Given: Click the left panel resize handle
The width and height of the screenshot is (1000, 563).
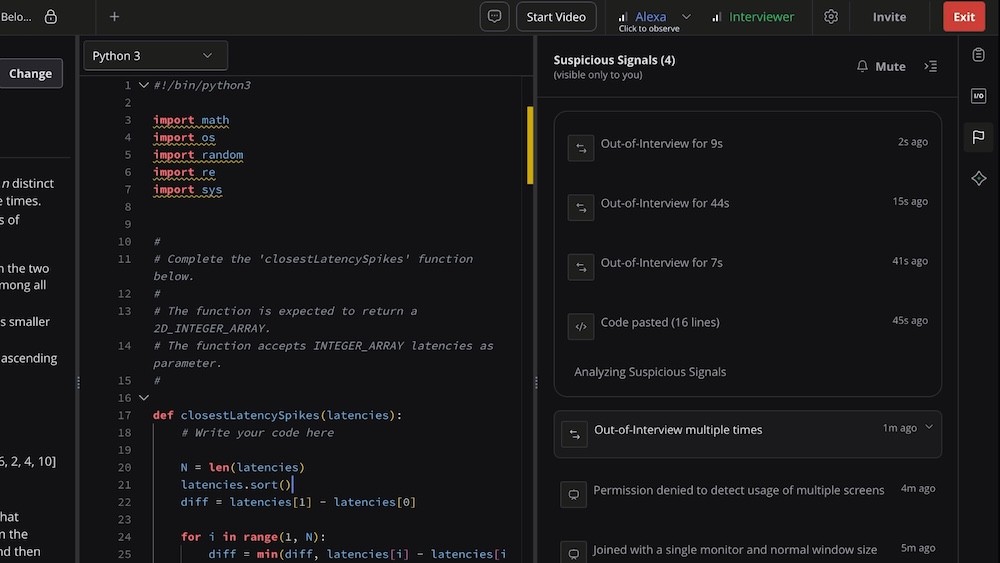Looking at the screenshot, I should click(78, 383).
